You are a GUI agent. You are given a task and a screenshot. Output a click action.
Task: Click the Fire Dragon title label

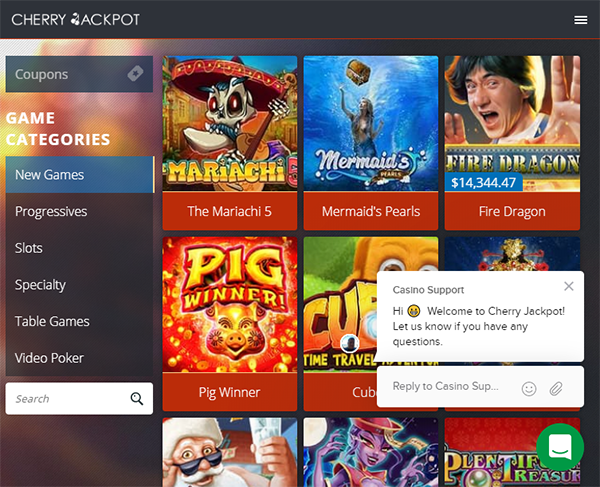[512, 212]
